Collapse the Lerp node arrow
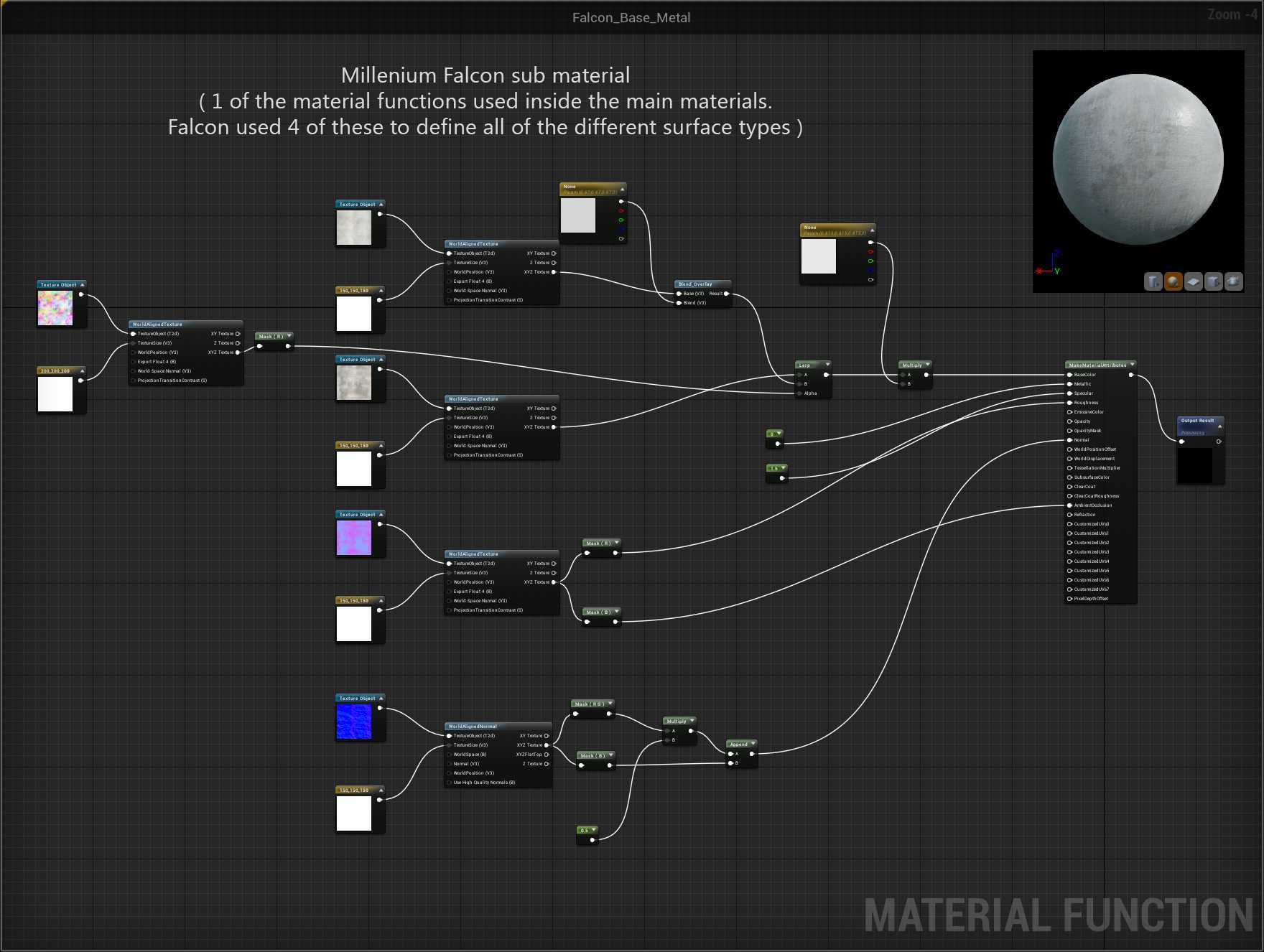This screenshot has width=1264, height=952. pos(827,365)
